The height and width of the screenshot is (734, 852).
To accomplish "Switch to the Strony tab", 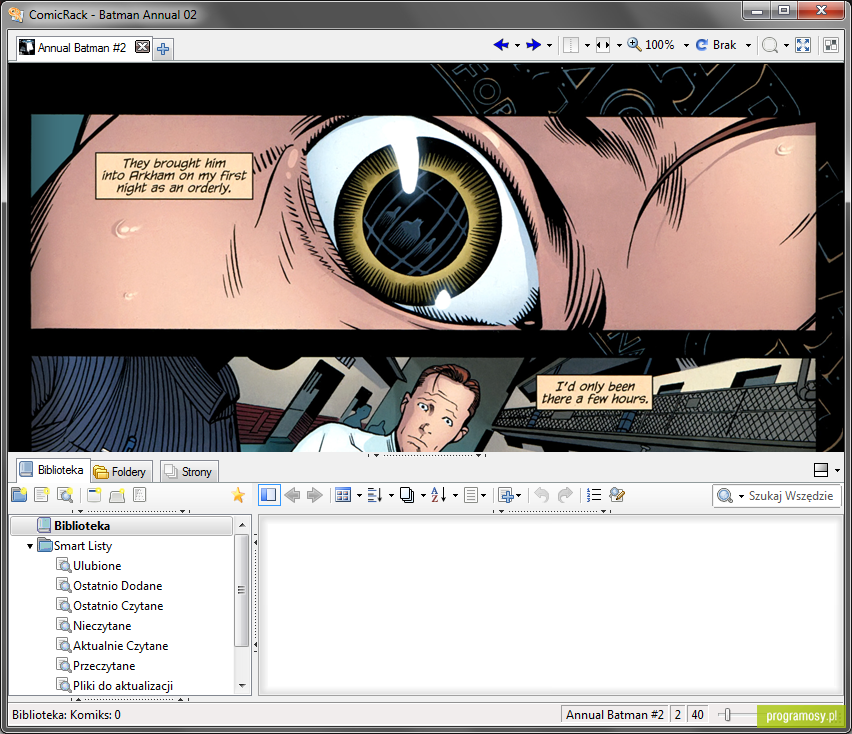I will [189, 472].
